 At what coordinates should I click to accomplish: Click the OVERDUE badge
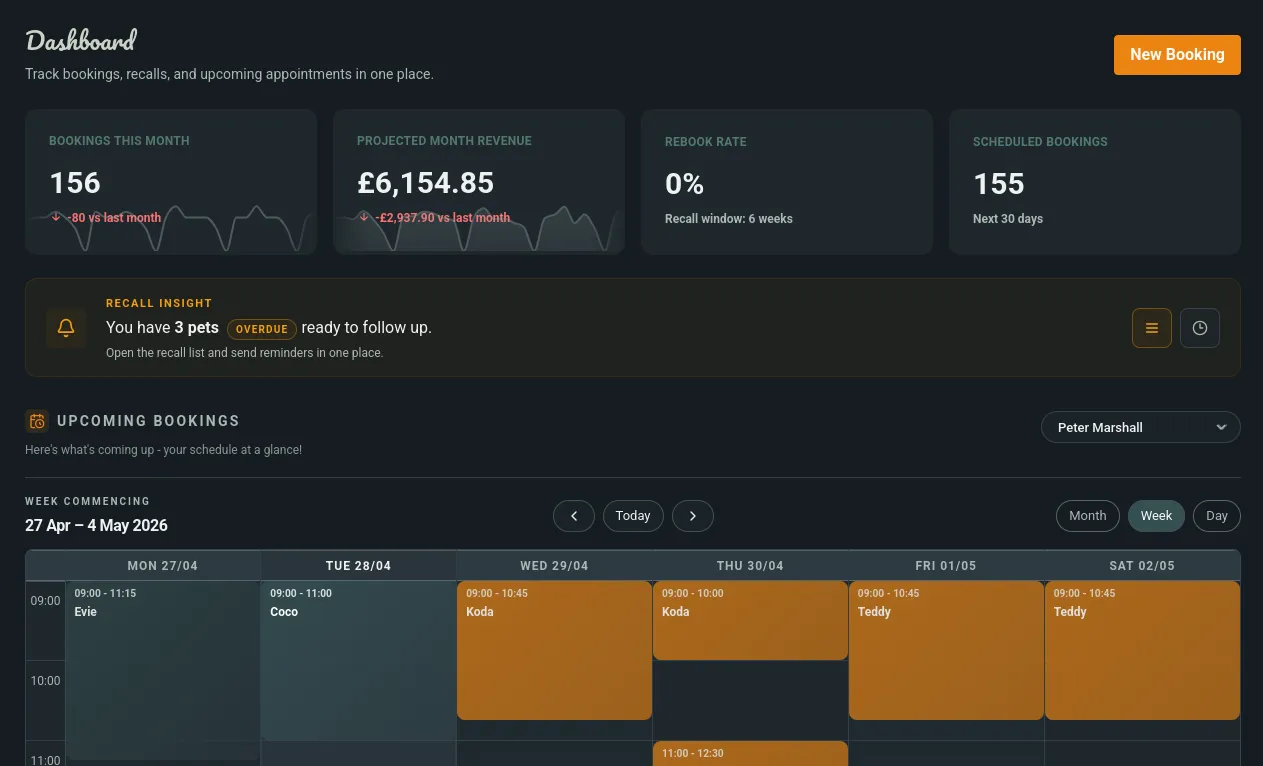pos(262,329)
